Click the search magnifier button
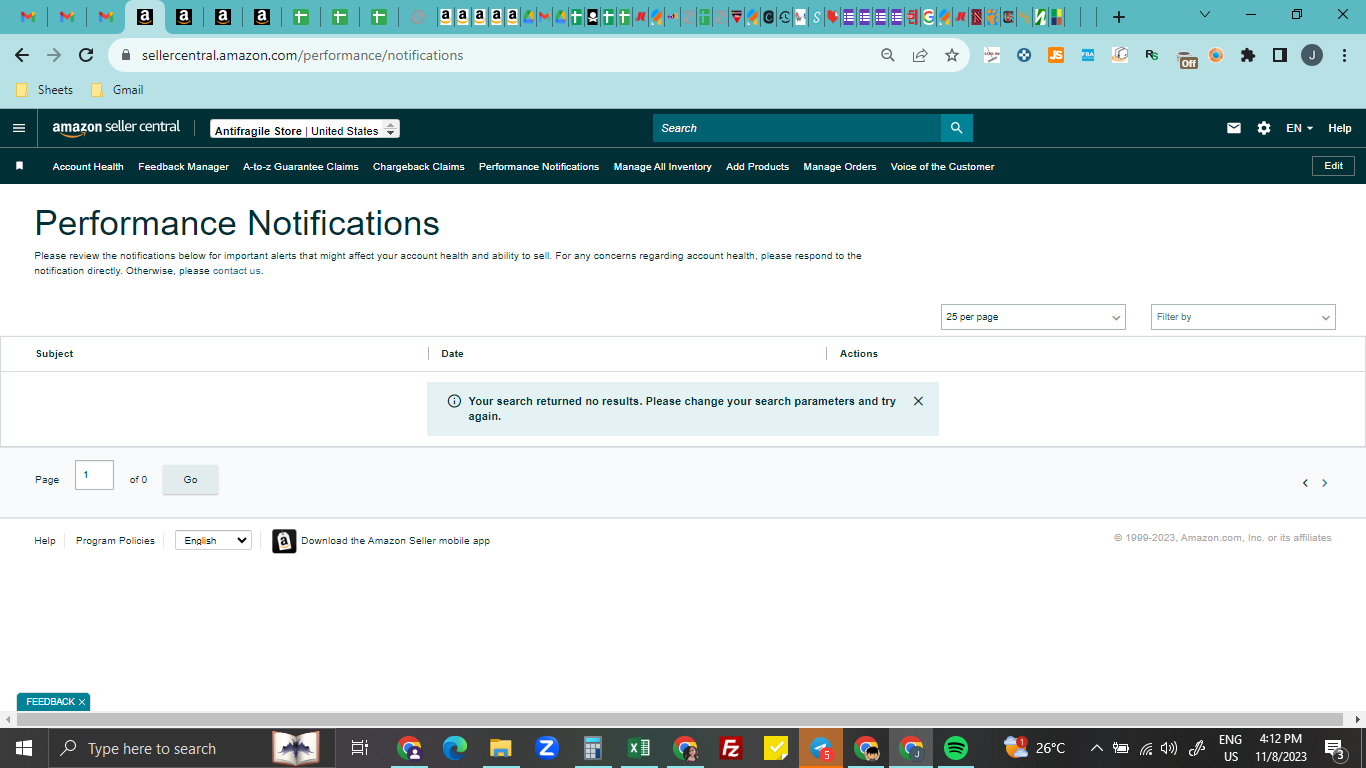1366x768 pixels. [956, 128]
